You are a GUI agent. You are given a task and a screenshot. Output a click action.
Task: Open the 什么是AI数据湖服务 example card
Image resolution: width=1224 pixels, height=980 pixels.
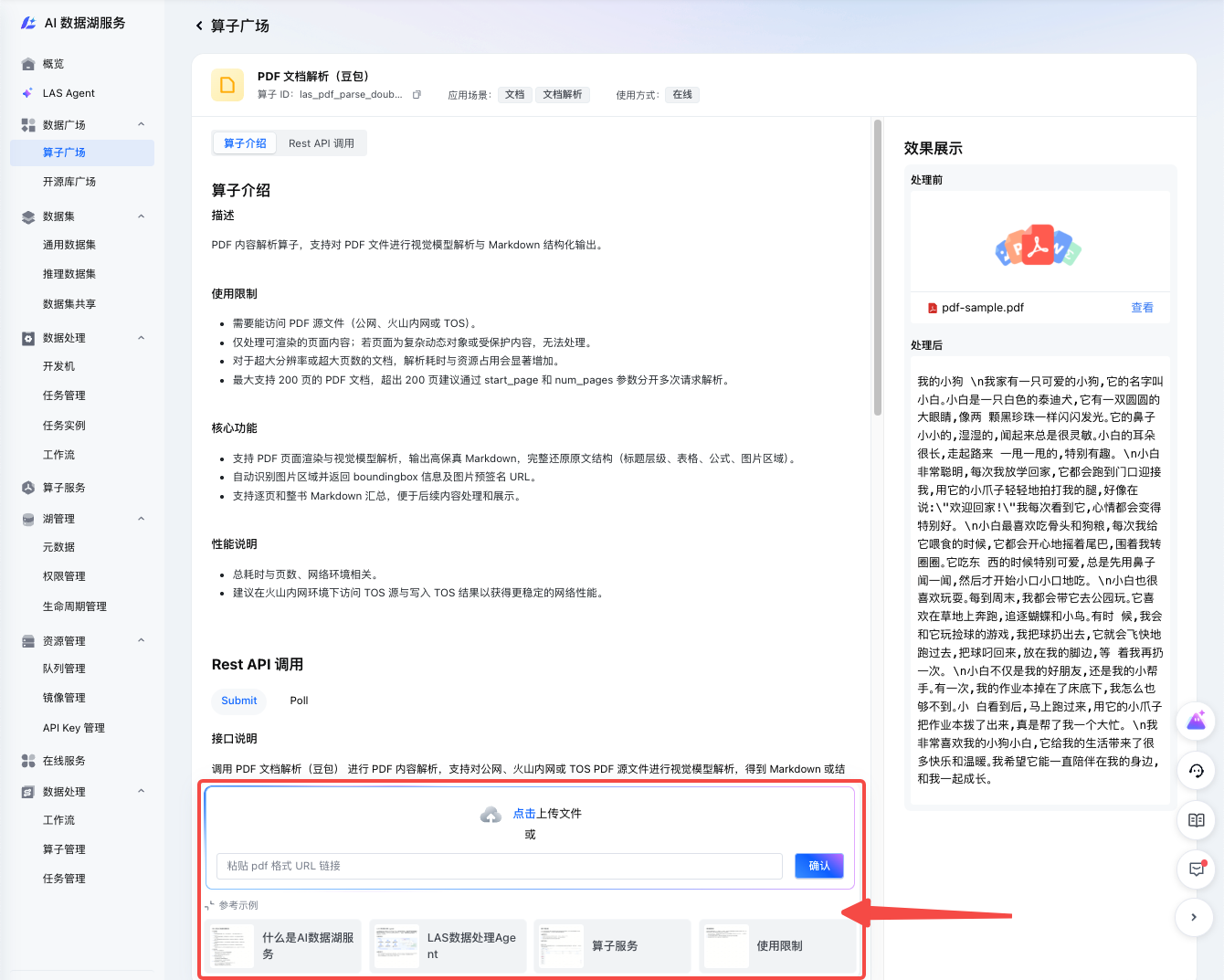(284, 946)
